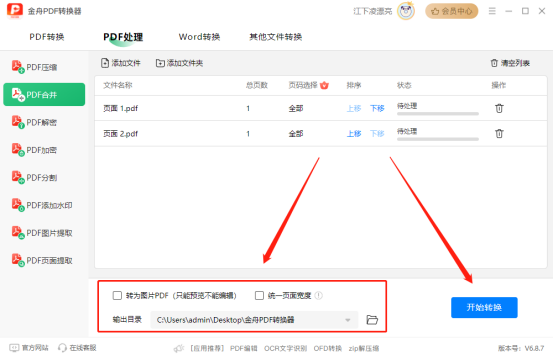
Task: Select page range 全部 for 页面 2.pdf
Action: tap(296, 134)
